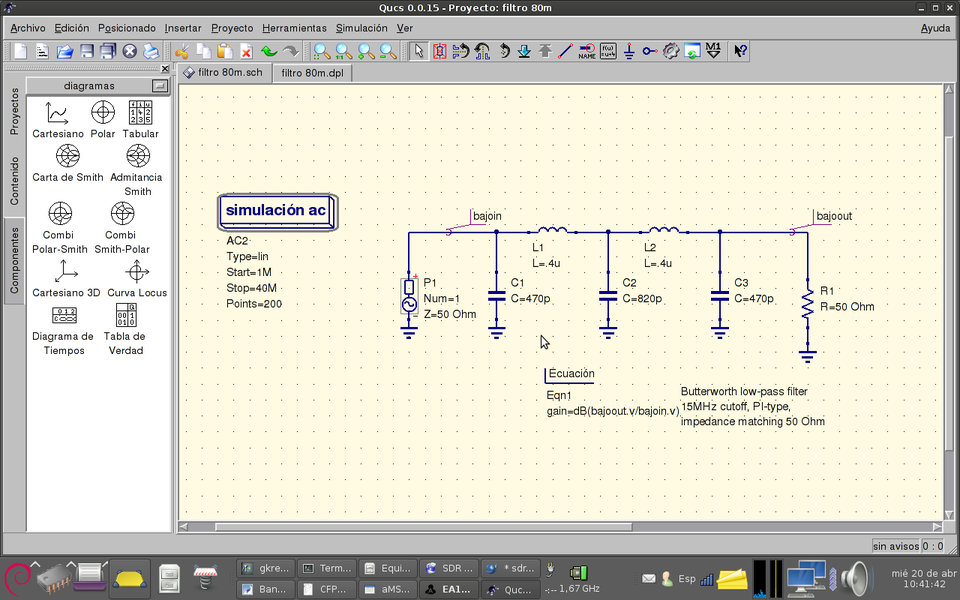Insert a ground symbol from toolbar

[x=629, y=50]
